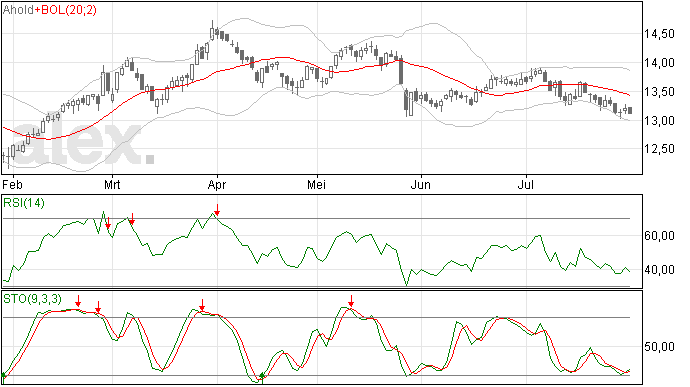
Task: Click the RSI(14) panel label
Action: pos(24,203)
